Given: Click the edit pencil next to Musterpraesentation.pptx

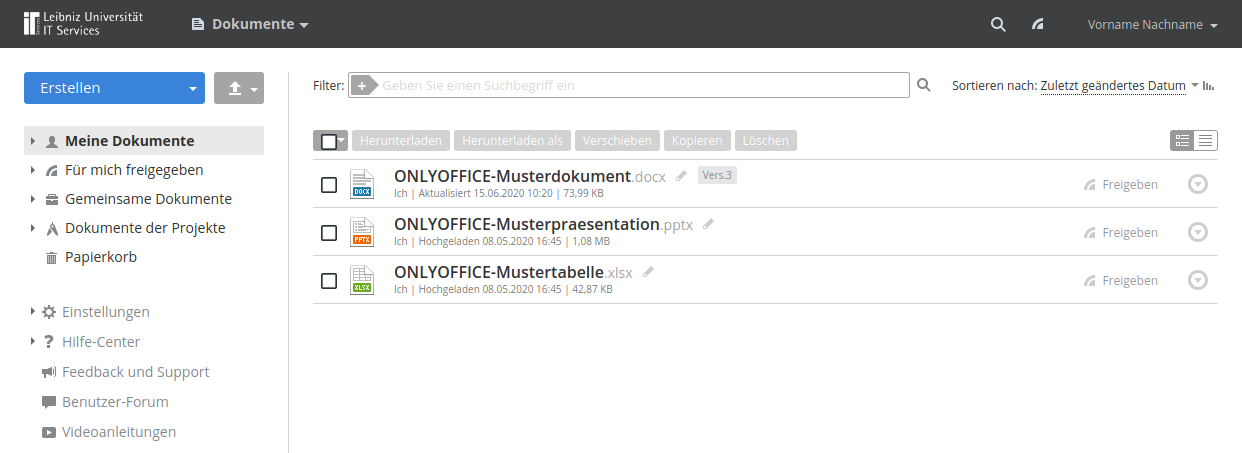Looking at the screenshot, I should tap(709, 224).
